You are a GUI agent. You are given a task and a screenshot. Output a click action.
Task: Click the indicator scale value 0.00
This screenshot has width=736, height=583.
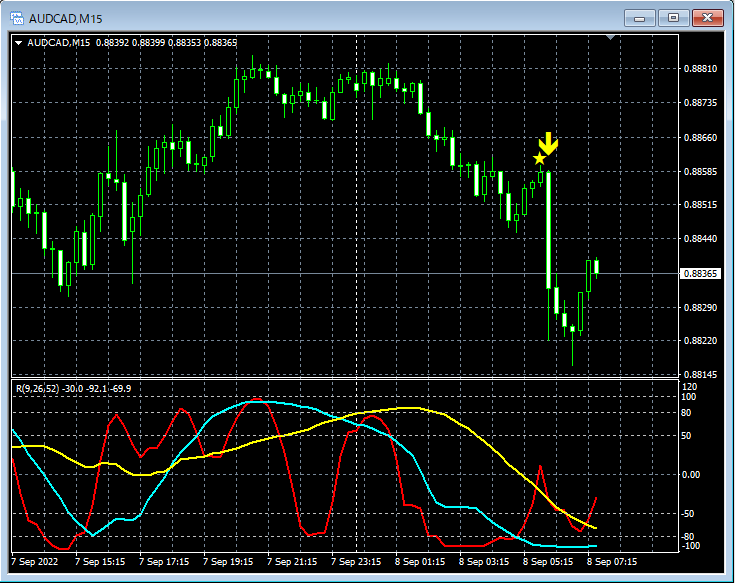pos(691,475)
